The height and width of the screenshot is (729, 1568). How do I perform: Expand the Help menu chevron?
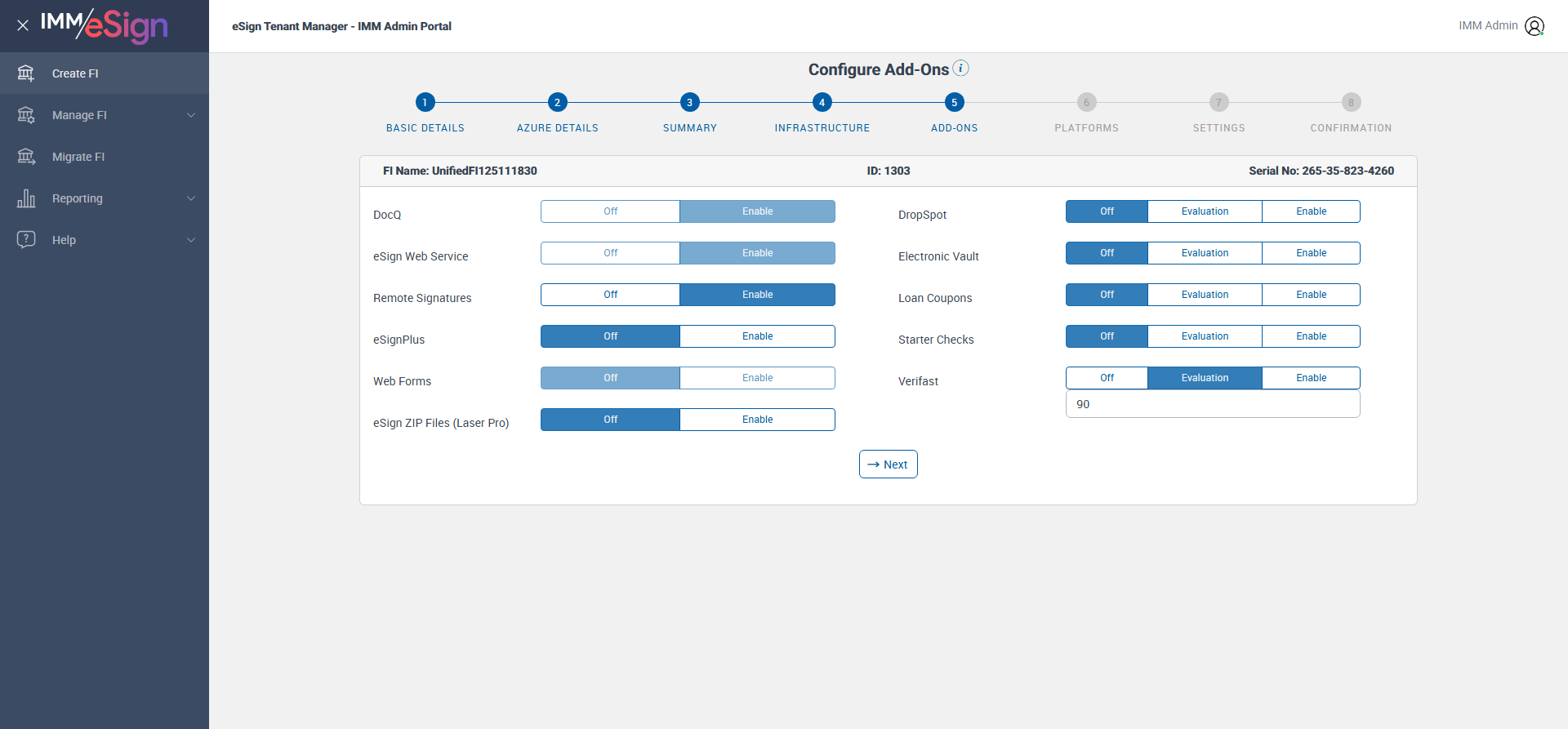[x=191, y=240]
